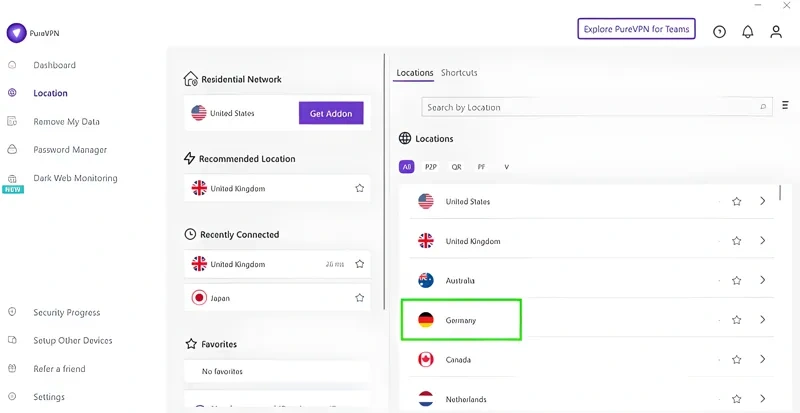This screenshot has width=800, height=413.
Task: Click the Australia flag icon
Action: (x=426, y=280)
